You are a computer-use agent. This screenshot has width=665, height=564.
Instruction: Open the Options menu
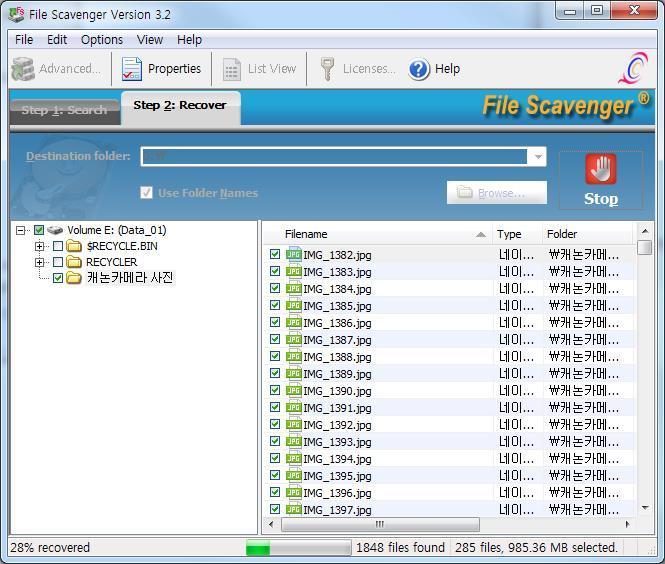(102, 40)
